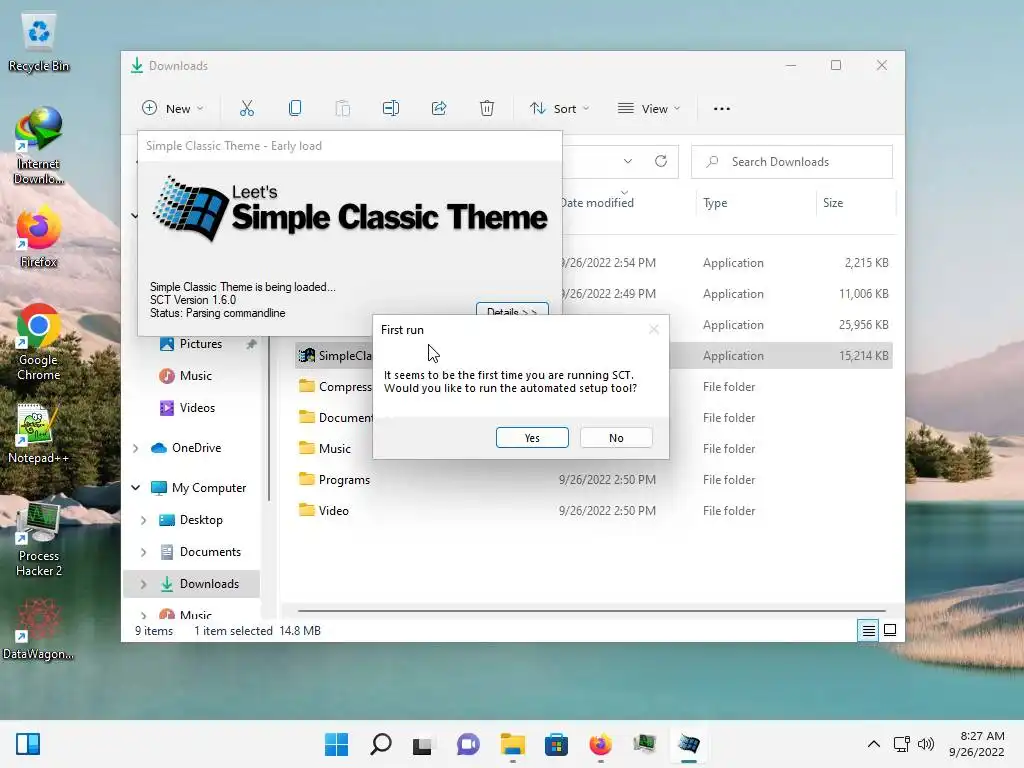Open Notepad++ desktop shortcut

[x=39, y=434]
